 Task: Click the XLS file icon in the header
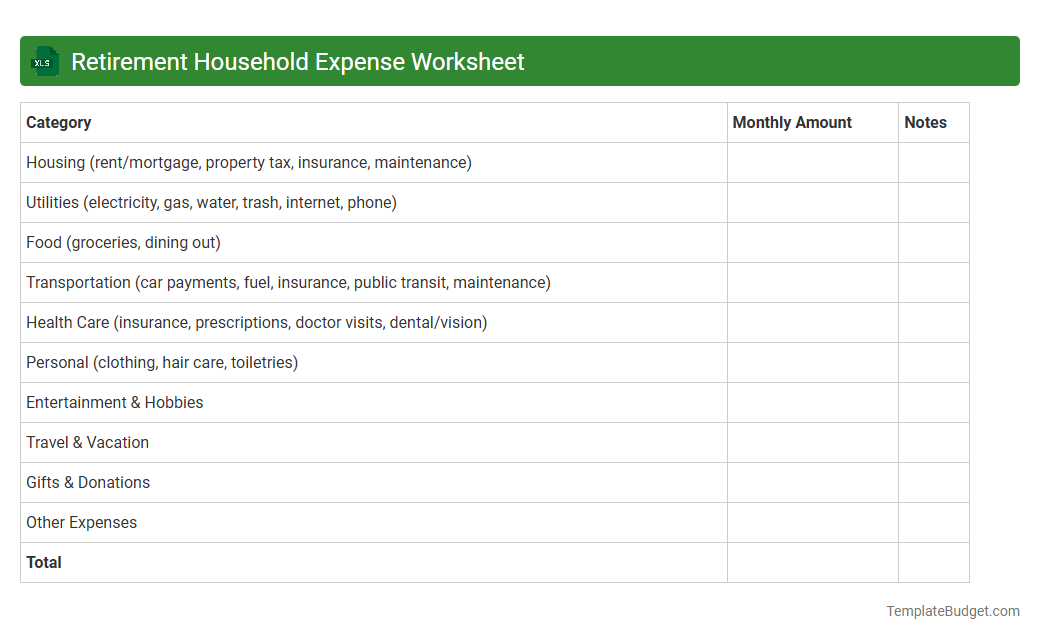[44, 61]
